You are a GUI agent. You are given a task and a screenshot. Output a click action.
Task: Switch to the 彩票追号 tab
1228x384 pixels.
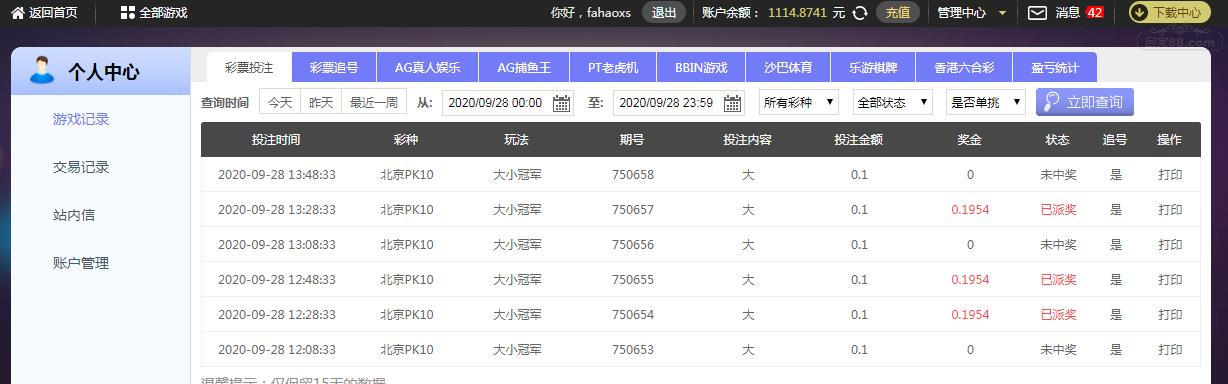coord(334,68)
